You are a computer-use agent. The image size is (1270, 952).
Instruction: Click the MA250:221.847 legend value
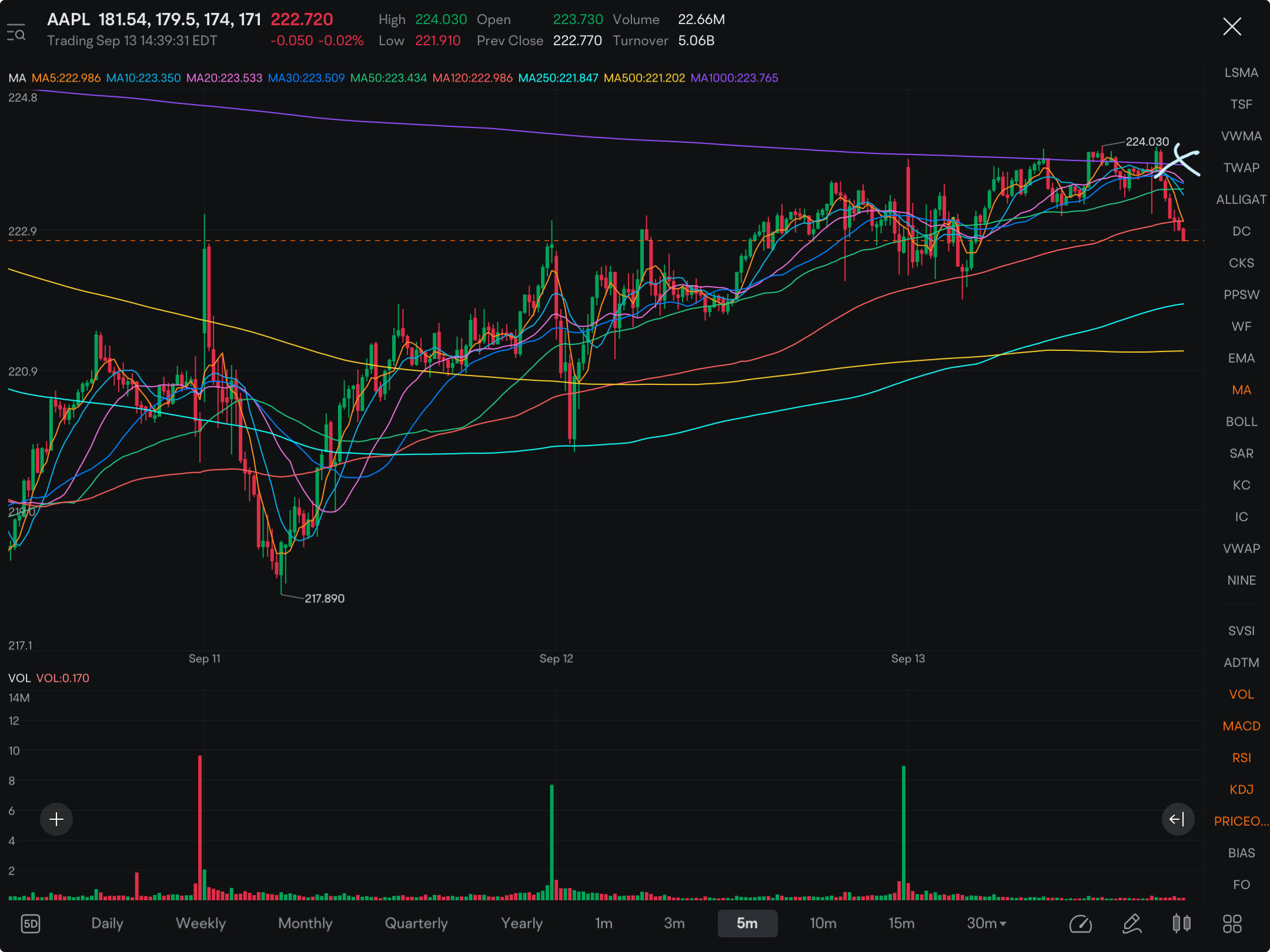[x=558, y=78]
